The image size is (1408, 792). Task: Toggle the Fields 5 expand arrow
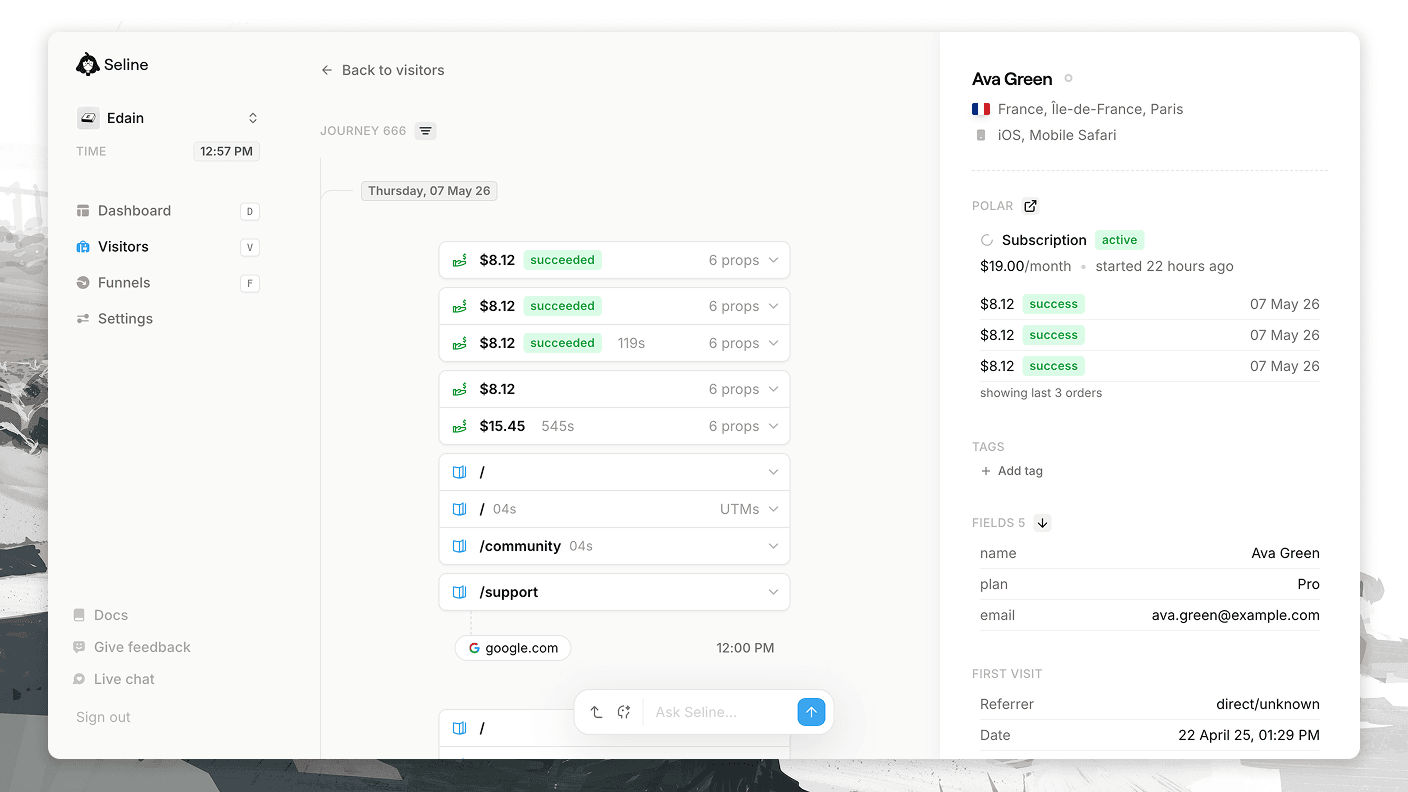point(1042,523)
